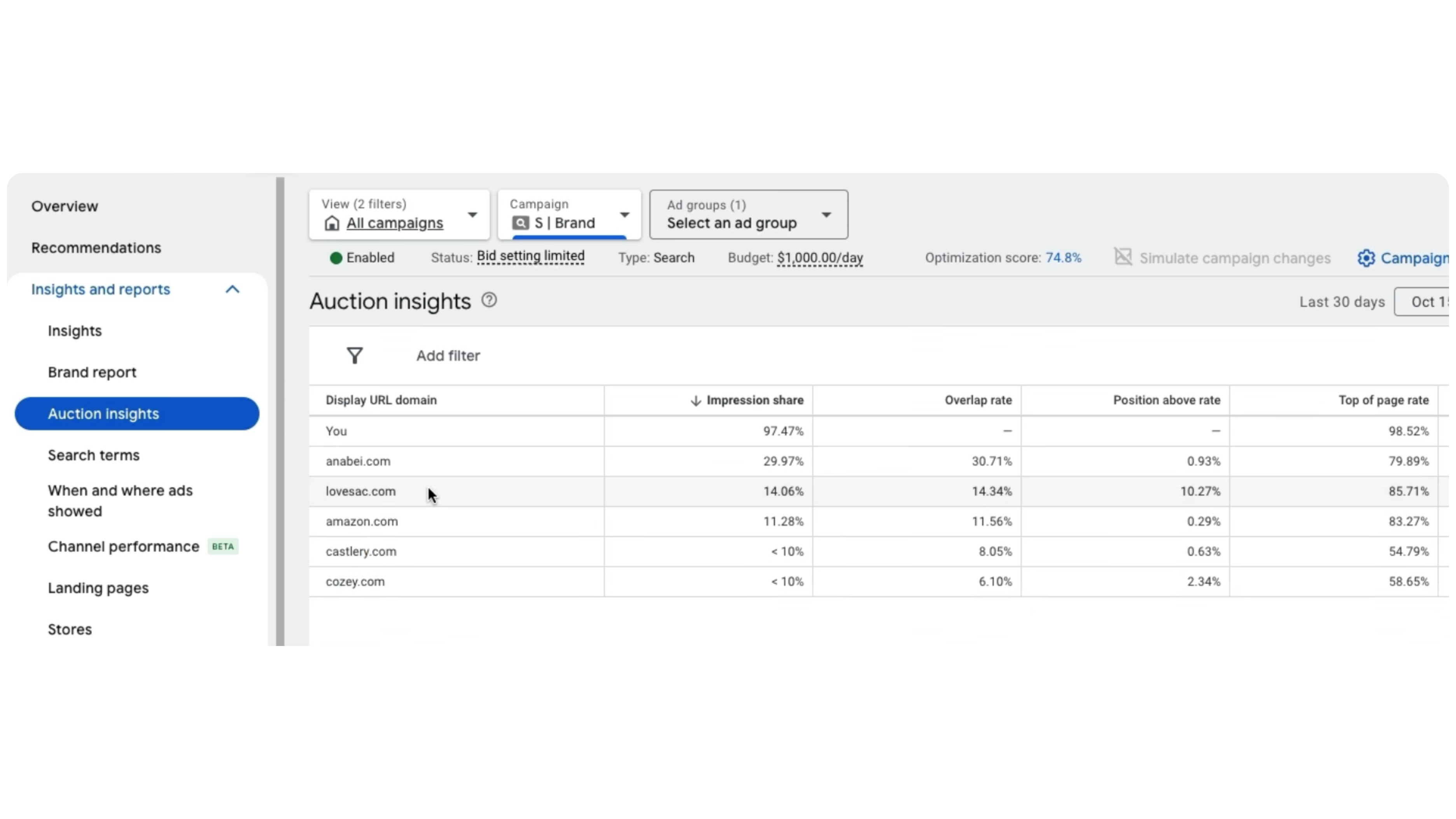The width and height of the screenshot is (1456, 819).
Task: Click the green Enabled status dot
Action: [336, 258]
